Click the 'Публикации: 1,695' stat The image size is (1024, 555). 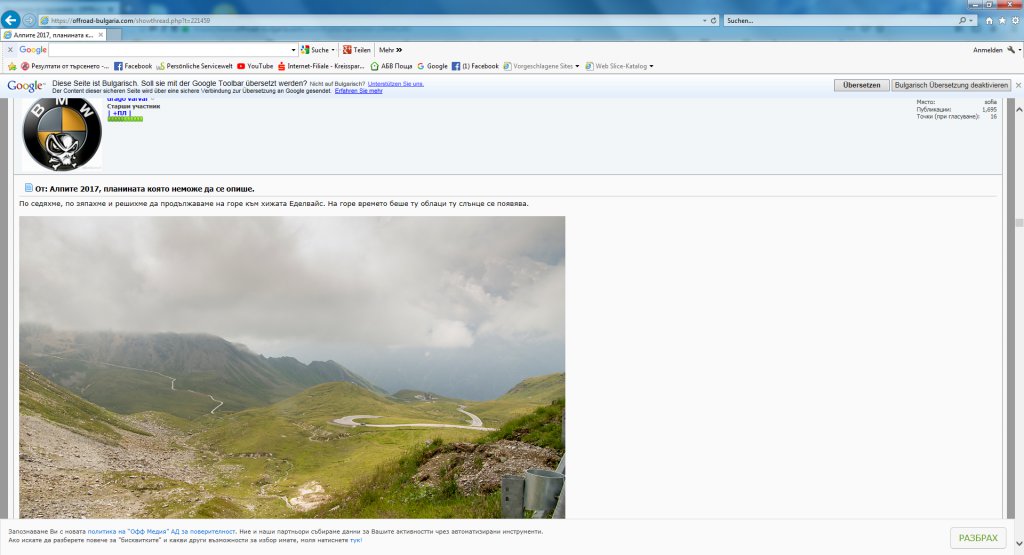click(x=957, y=110)
